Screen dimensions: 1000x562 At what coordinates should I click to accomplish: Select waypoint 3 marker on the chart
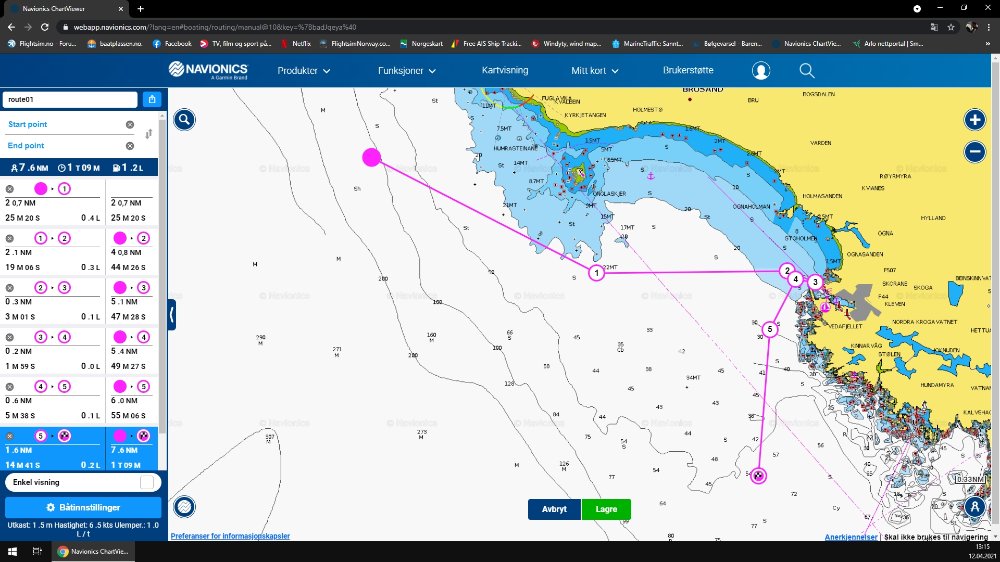coord(815,281)
